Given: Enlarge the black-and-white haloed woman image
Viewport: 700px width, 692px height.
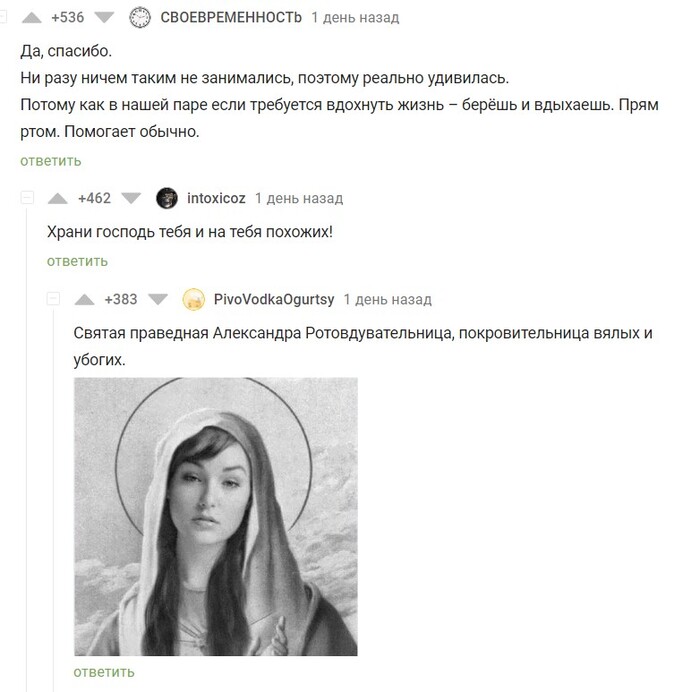Looking at the screenshot, I should coord(216,517).
